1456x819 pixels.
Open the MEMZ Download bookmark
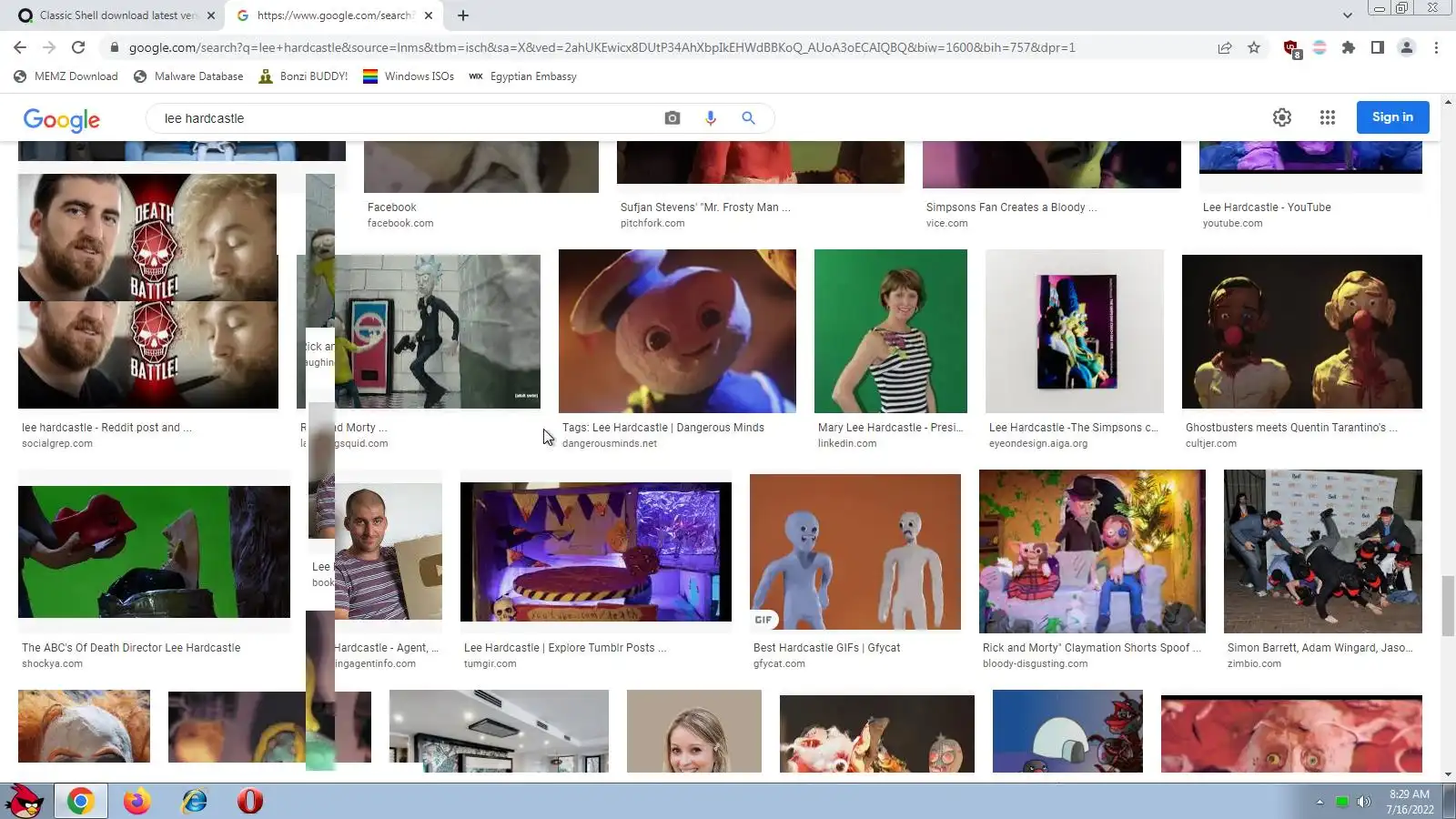click(66, 76)
